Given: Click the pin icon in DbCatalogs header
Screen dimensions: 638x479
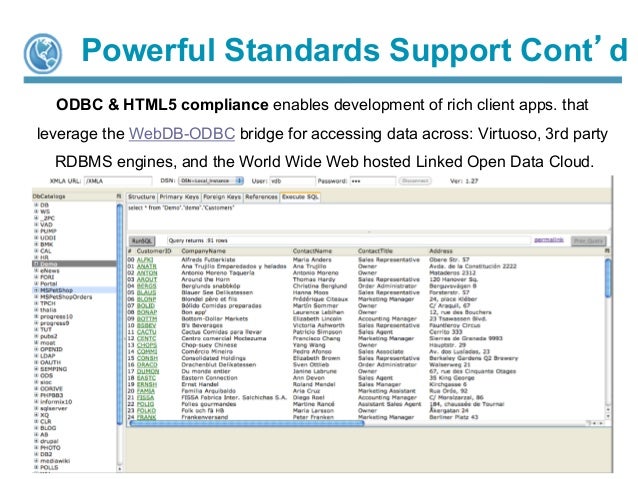Looking at the screenshot, I should [119, 196].
